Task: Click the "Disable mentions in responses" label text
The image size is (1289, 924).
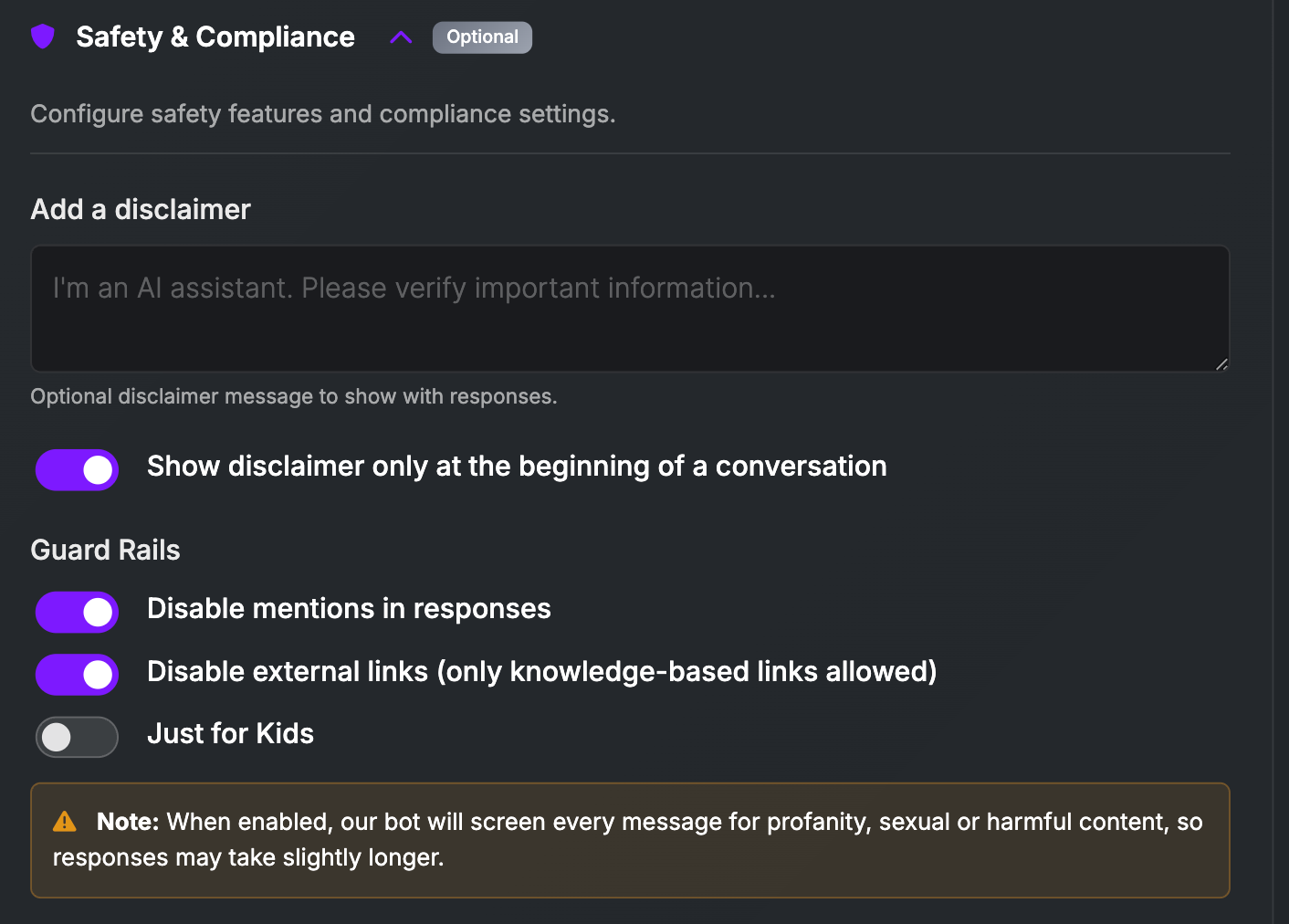Action: coord(349,609)
